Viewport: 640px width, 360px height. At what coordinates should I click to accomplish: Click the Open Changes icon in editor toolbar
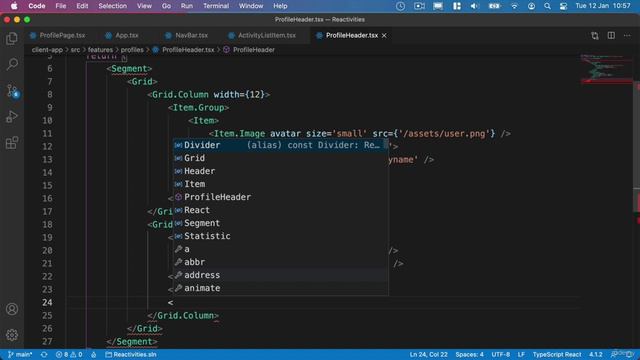pyautogui.click(x=595, y=36)
